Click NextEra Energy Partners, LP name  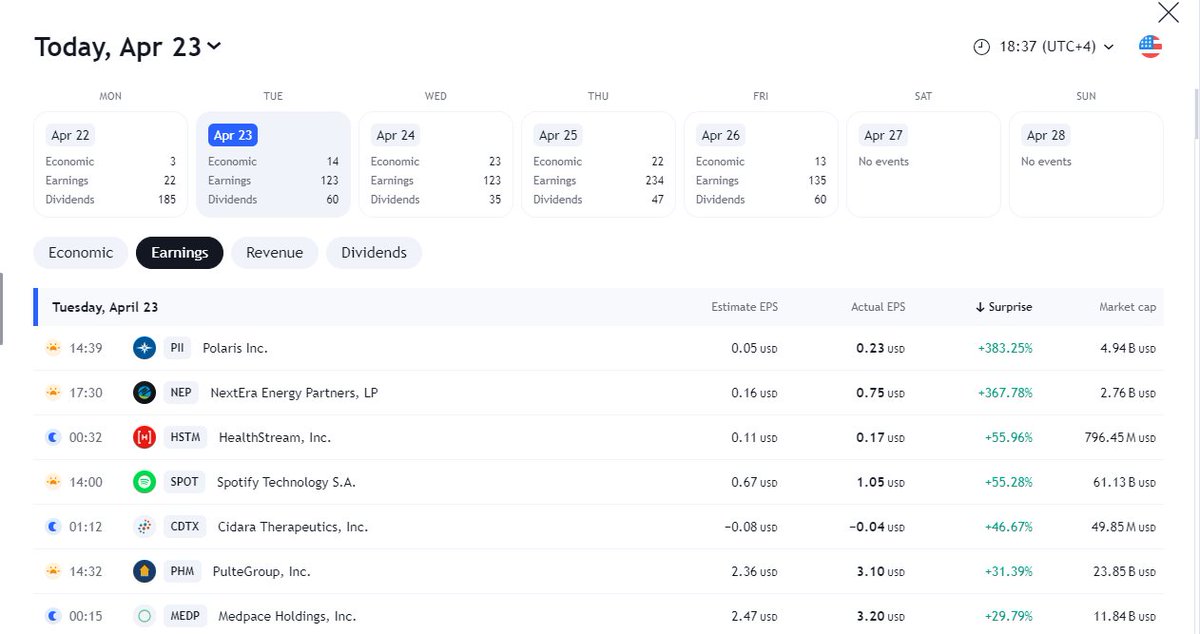coord(294,393)
